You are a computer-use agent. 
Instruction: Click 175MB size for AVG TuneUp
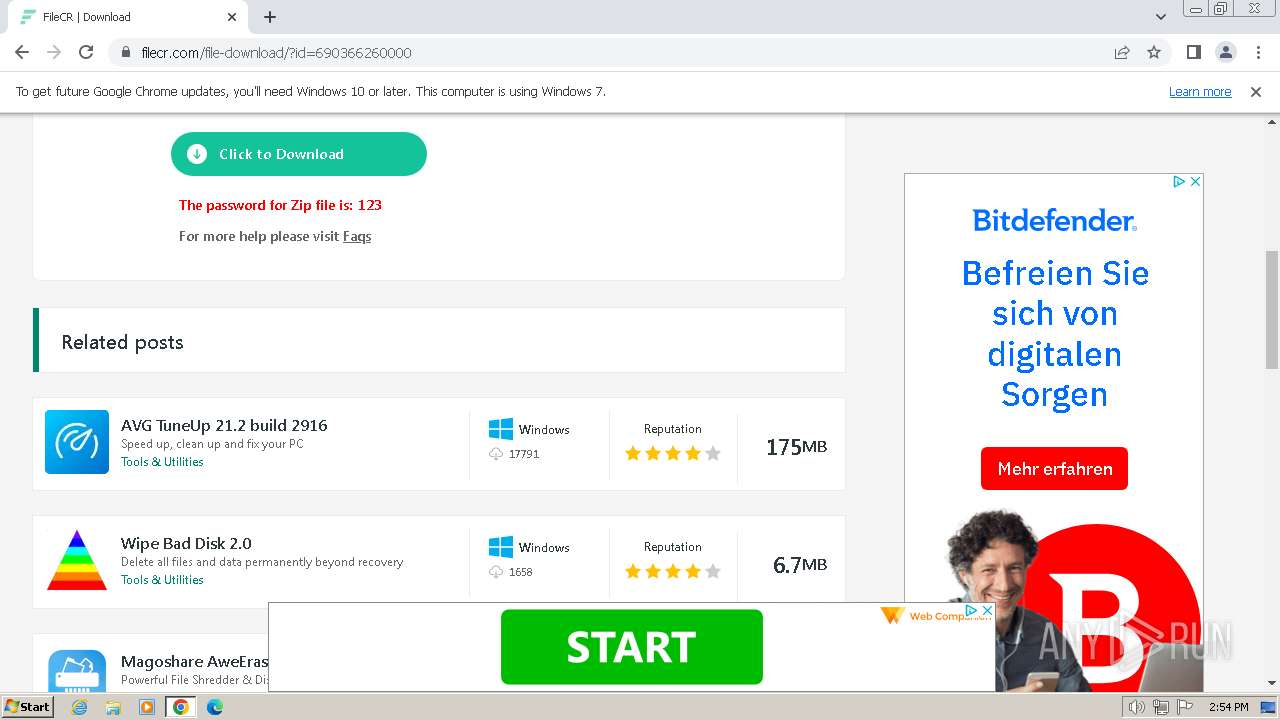796,447
